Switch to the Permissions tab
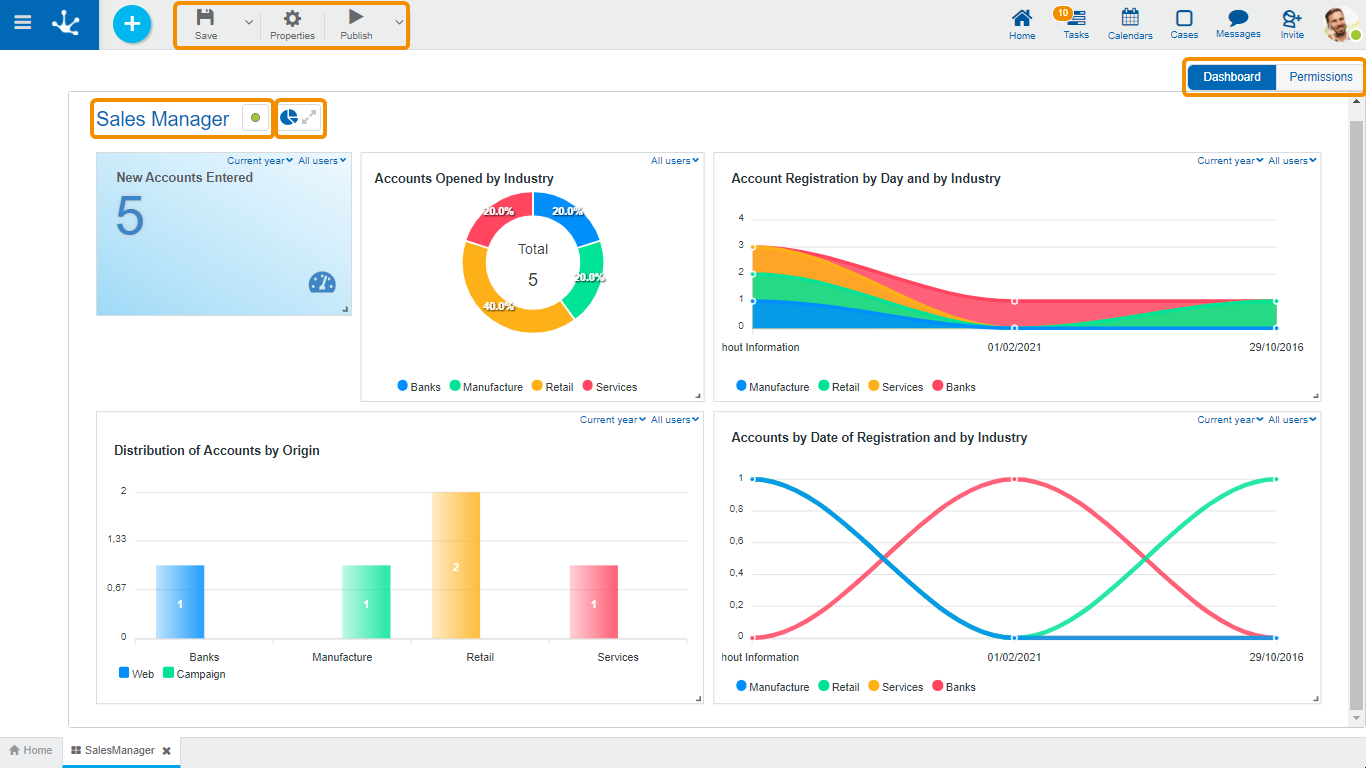 1320,77
